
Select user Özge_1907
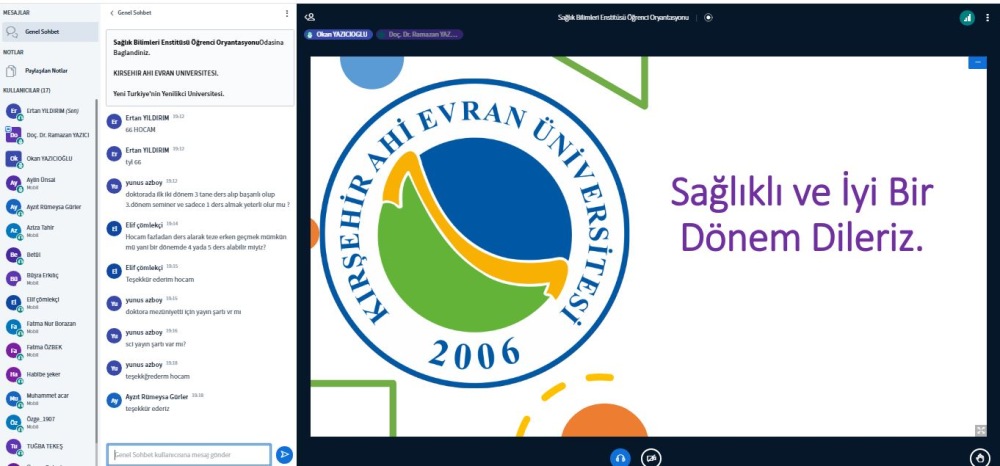(50, 422)
